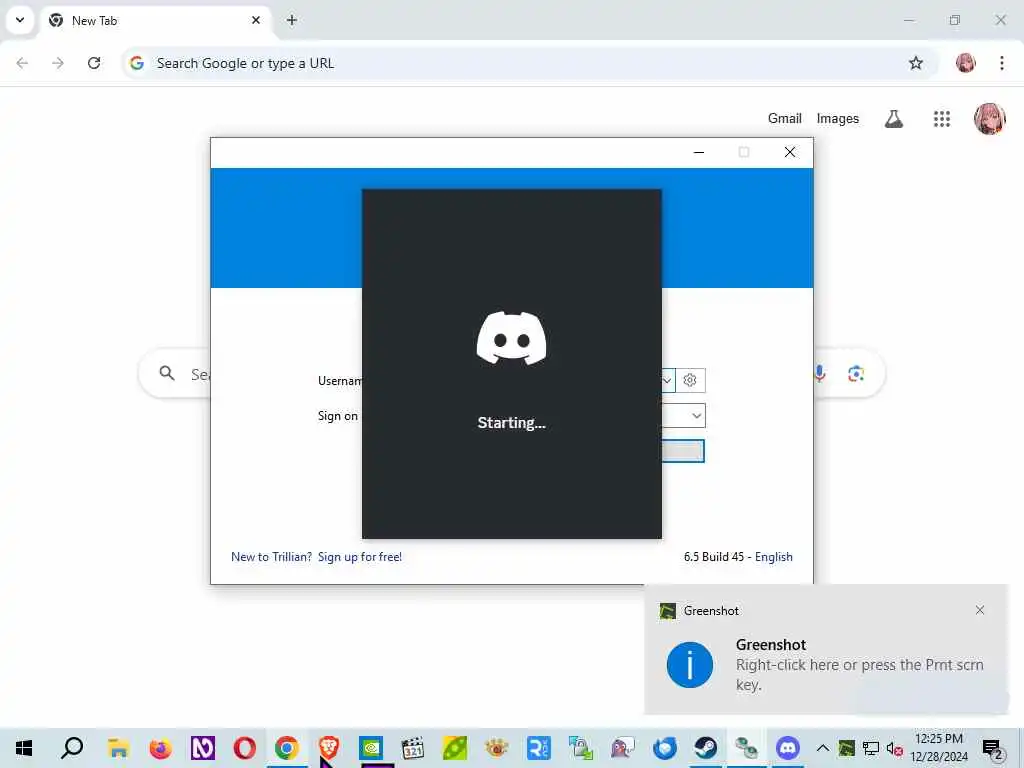Search by image with Google Lens
This screenshot has width=1024, height=768.
[856, 374]
